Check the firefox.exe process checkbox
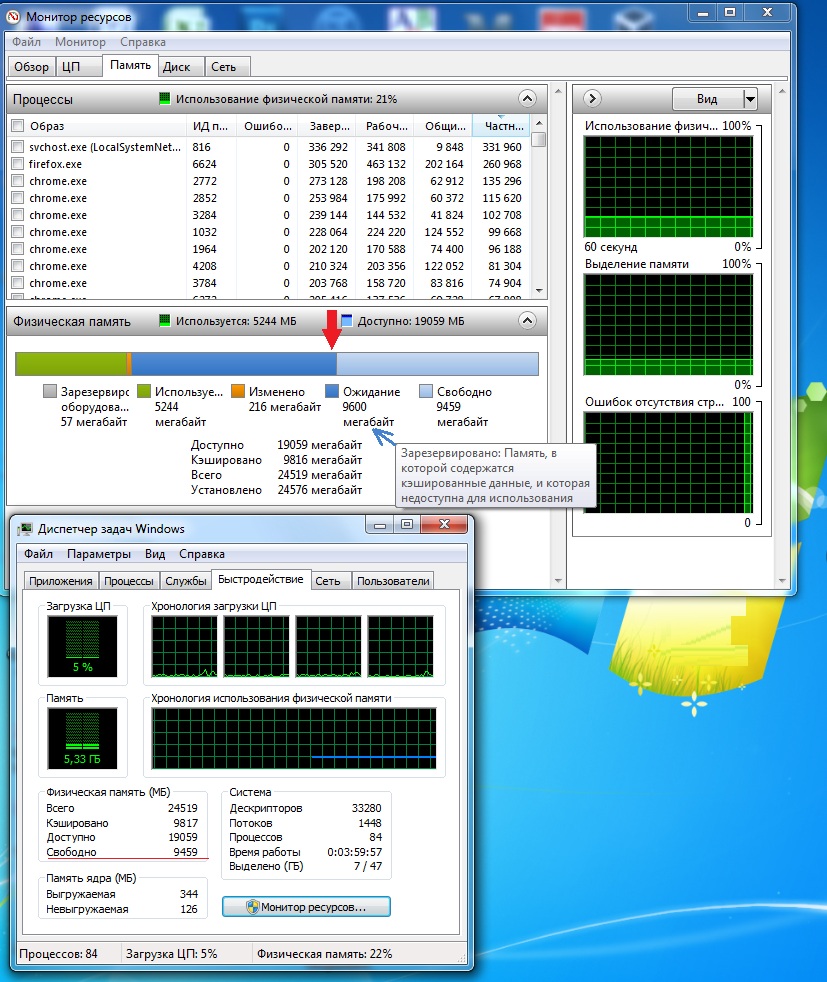The width and height of the screenshot is (827, 982). [17, 164]
